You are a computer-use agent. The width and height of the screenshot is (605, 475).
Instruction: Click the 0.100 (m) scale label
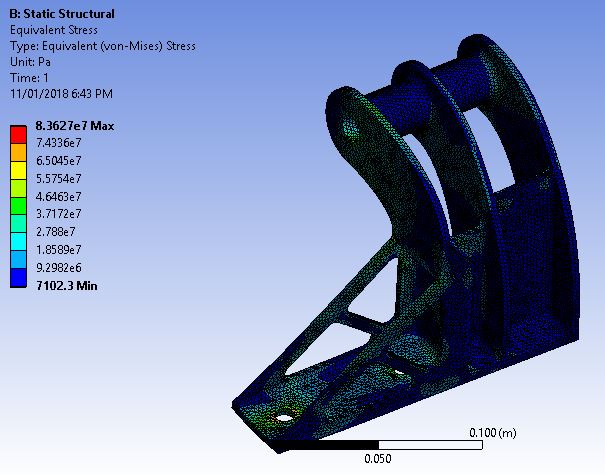tap(492, 431)
